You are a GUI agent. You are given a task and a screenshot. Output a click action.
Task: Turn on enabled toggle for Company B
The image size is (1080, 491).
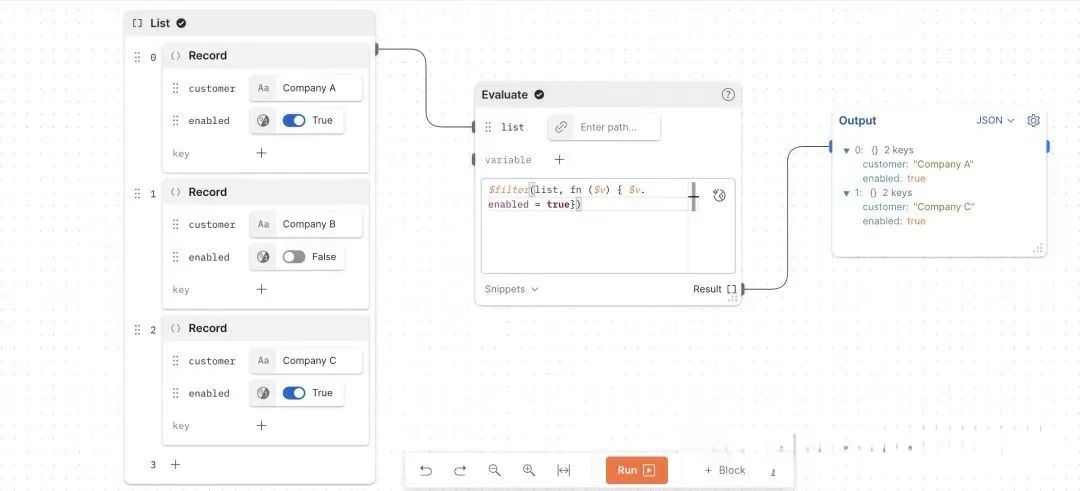(293, 257)
